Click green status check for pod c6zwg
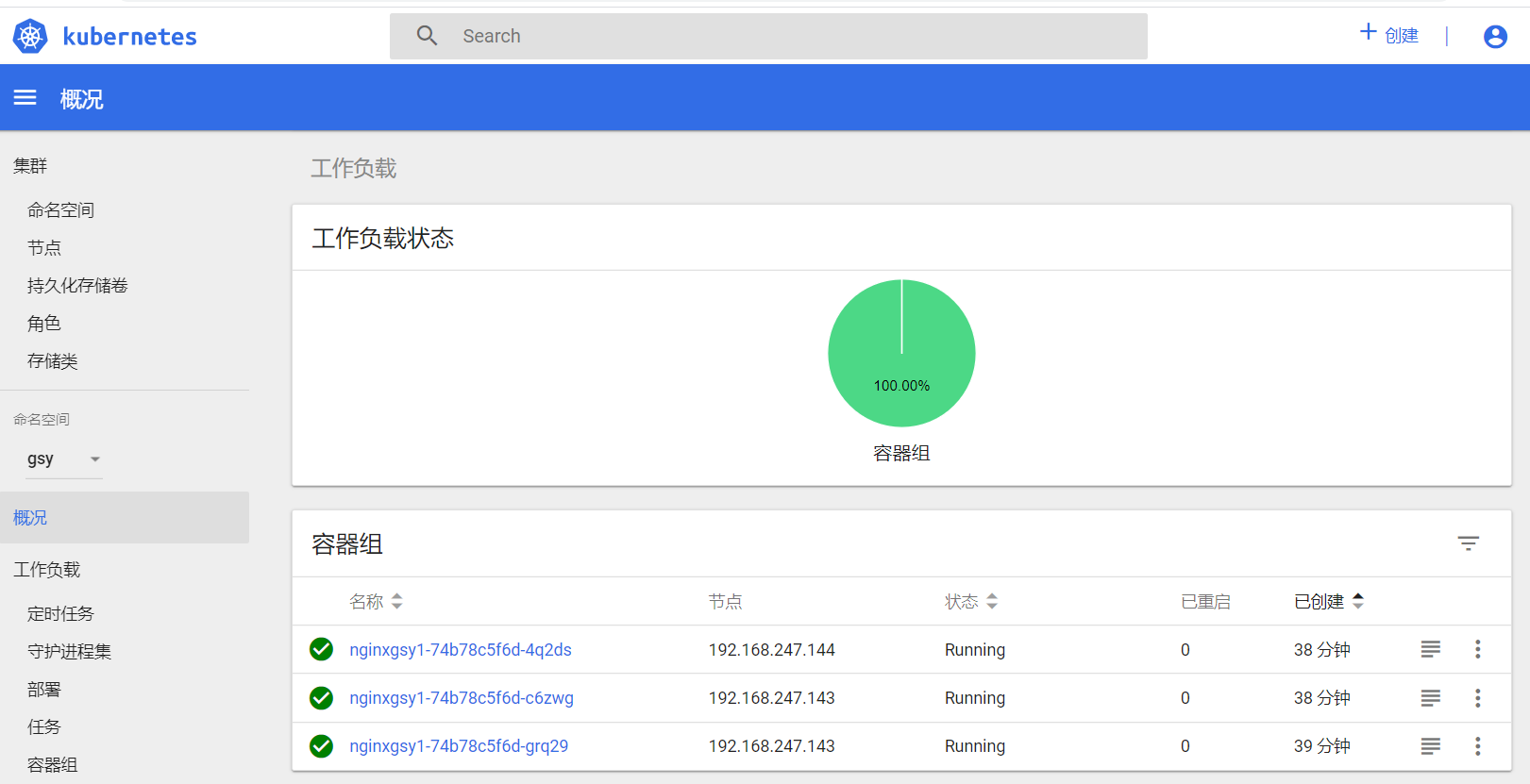The height and width of the screenshot is (784, 1530). pyautogui.click(x=321, y=698)
